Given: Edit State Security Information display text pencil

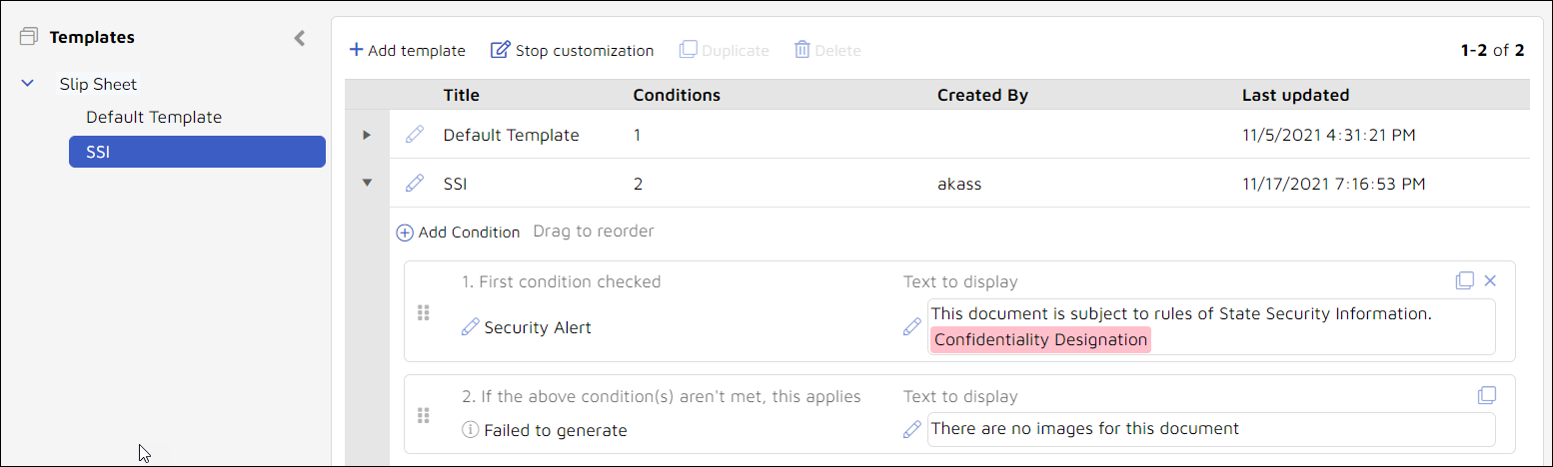Looking at the screenshot, I should point(912,327).
